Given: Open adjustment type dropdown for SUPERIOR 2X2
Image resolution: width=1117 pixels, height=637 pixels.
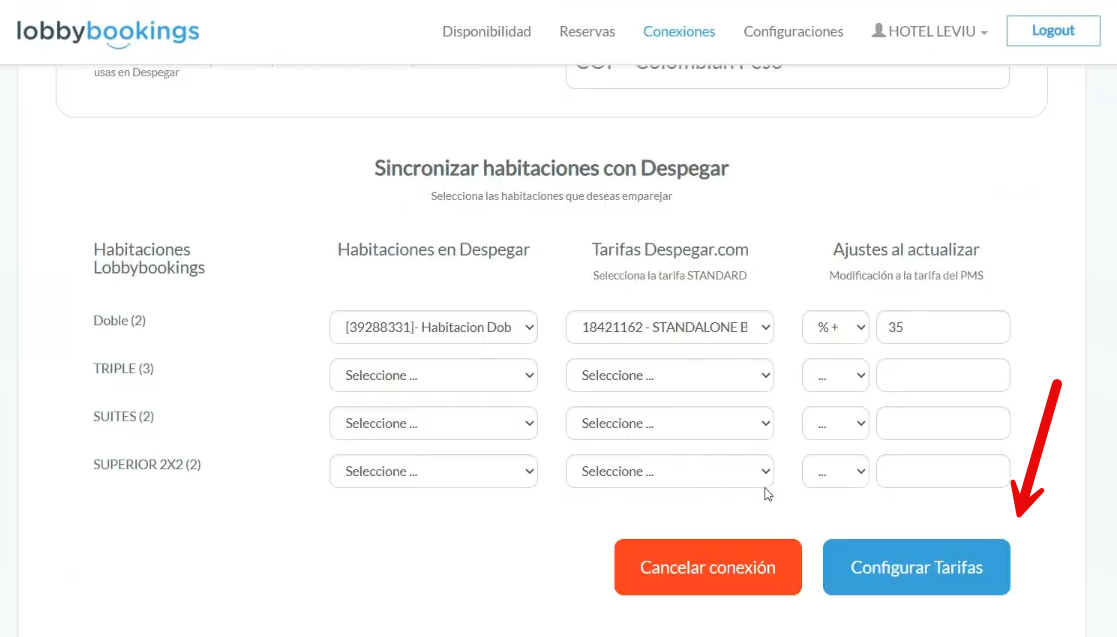Looking at the screenshot, I should (836, 471).
